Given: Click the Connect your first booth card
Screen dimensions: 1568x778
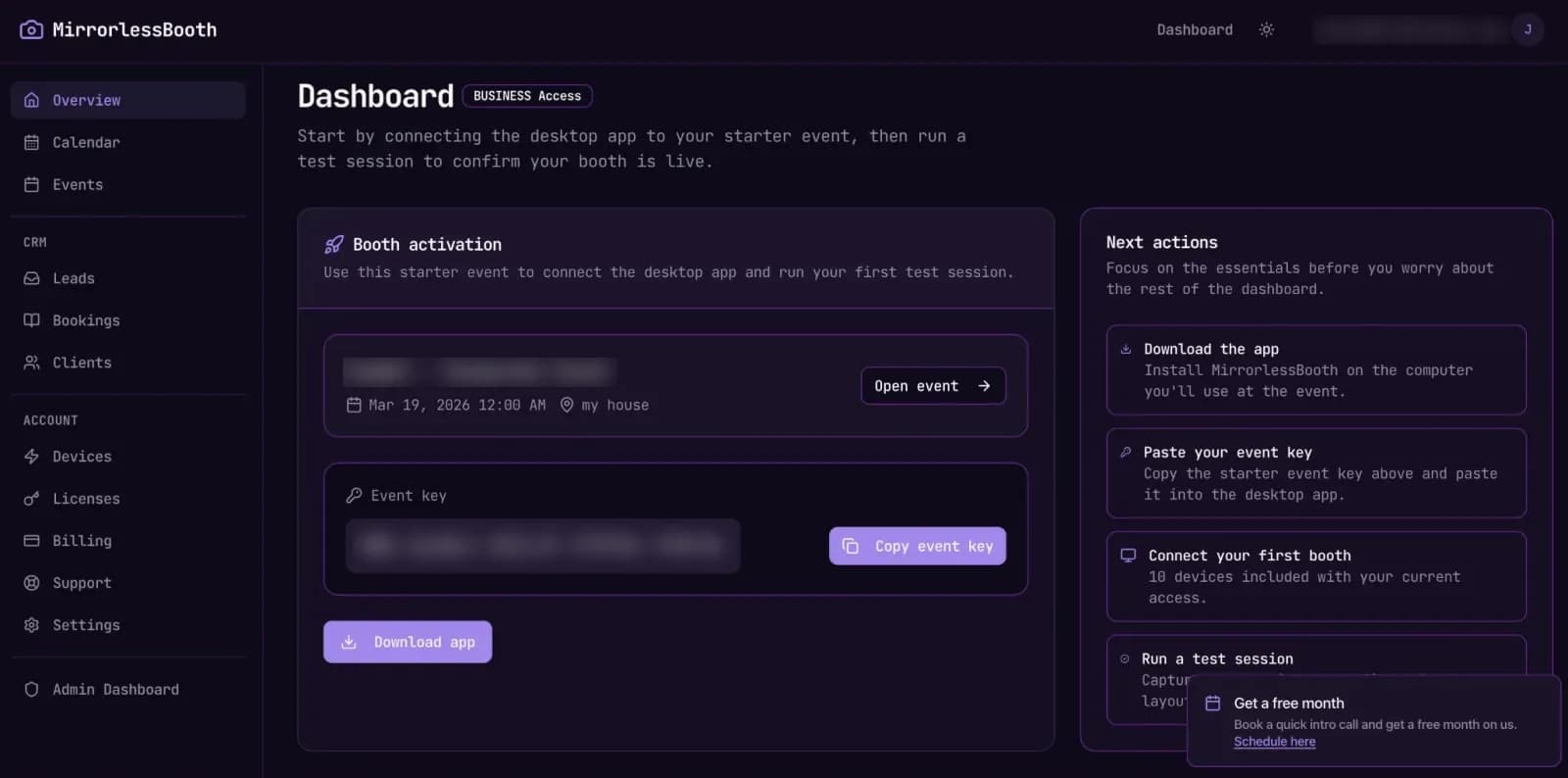Looking at the screenshot, I should 1316,576.
